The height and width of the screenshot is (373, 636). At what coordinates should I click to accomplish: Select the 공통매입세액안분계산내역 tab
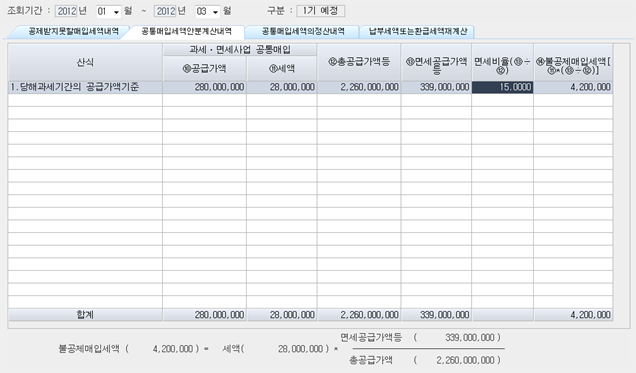[x=187, y=32]
